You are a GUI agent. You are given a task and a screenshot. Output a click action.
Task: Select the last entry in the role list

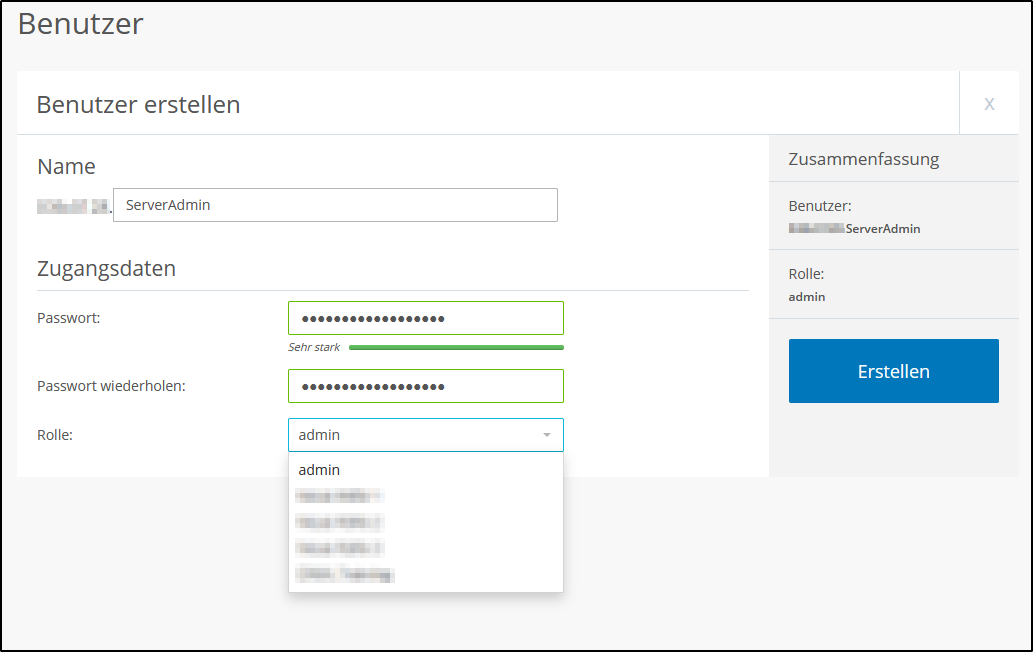344,574
